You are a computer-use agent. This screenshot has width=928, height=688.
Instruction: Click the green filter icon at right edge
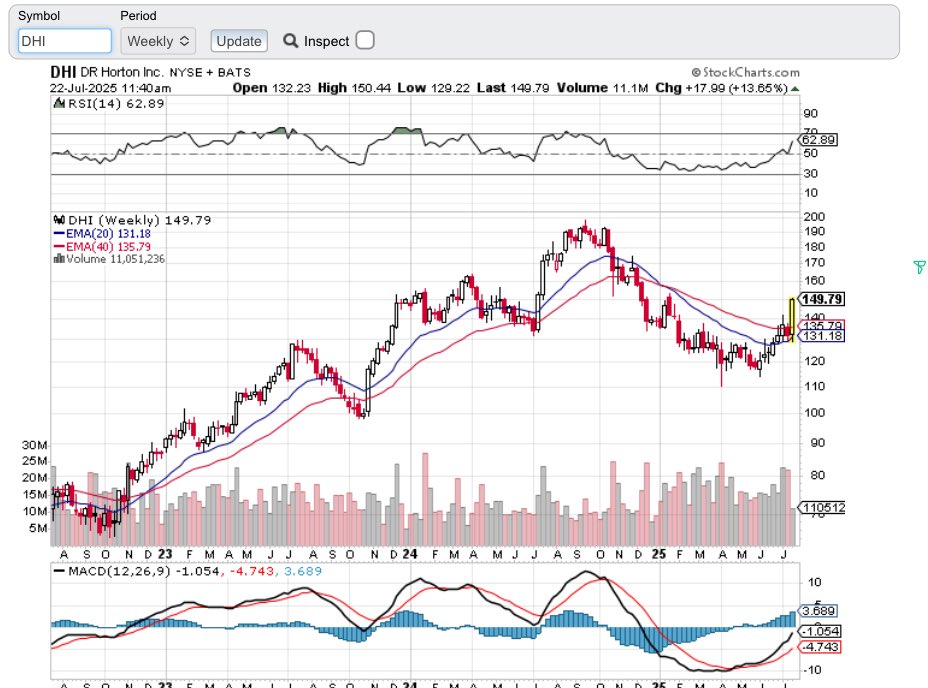point(919,267)
